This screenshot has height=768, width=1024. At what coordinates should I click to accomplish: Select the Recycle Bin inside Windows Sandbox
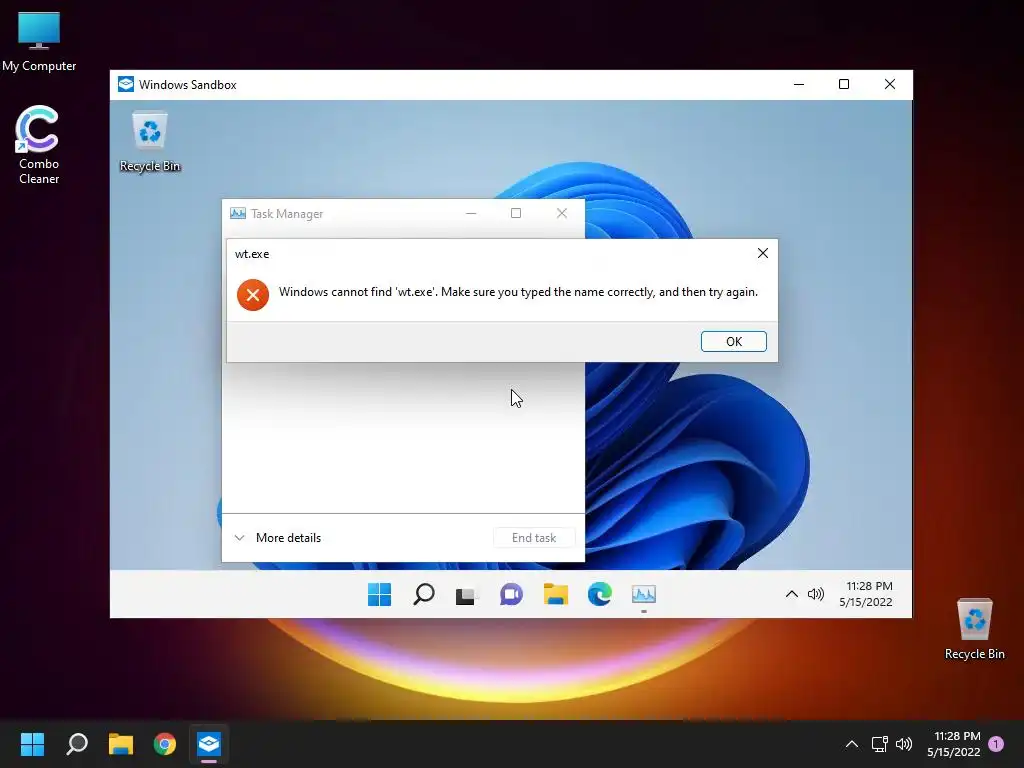pyautogui.click(x=150, y=142)
